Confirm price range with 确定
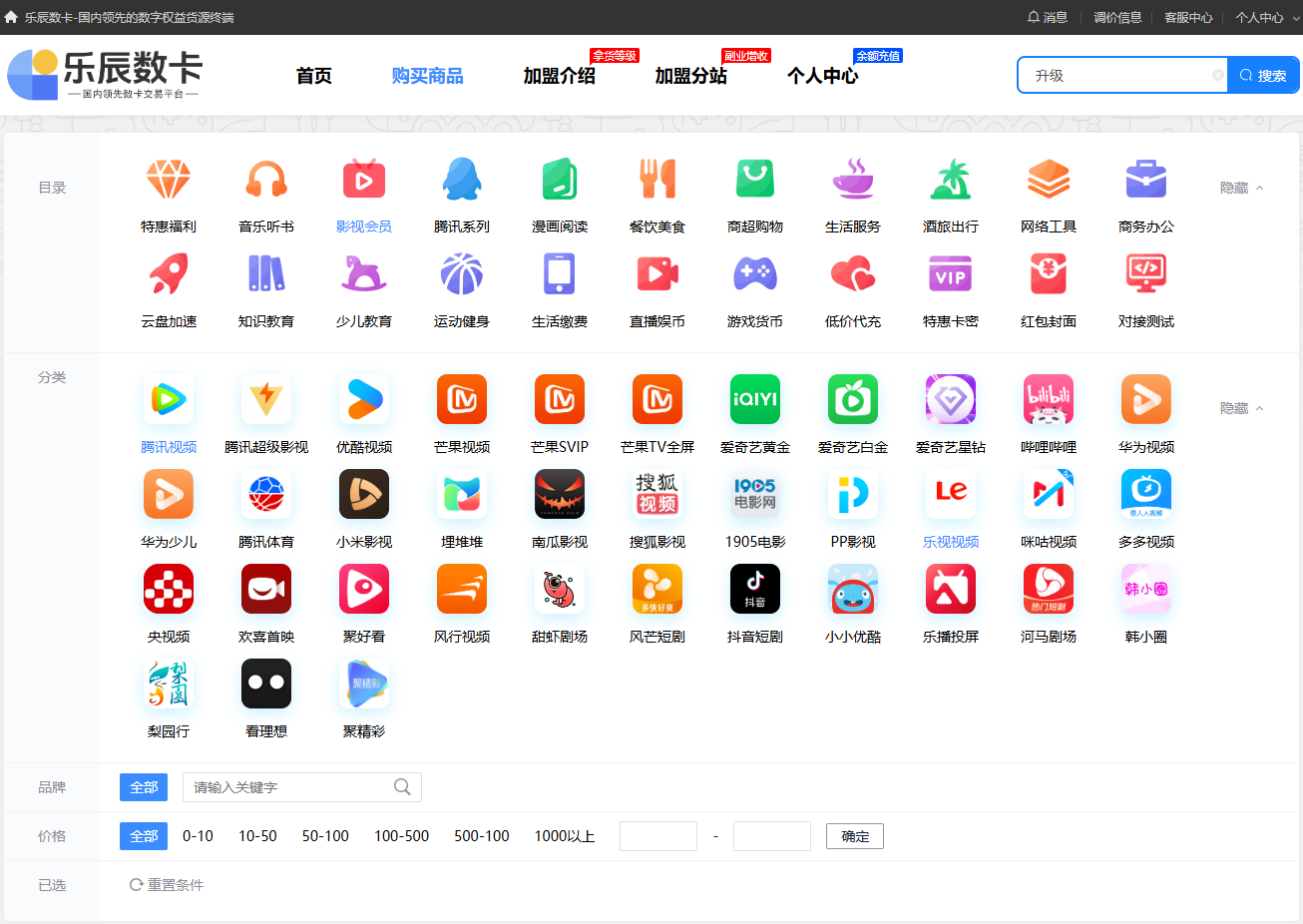This screenshot has height=924, width=1303. pyautogui.click(x=855, y=836)
